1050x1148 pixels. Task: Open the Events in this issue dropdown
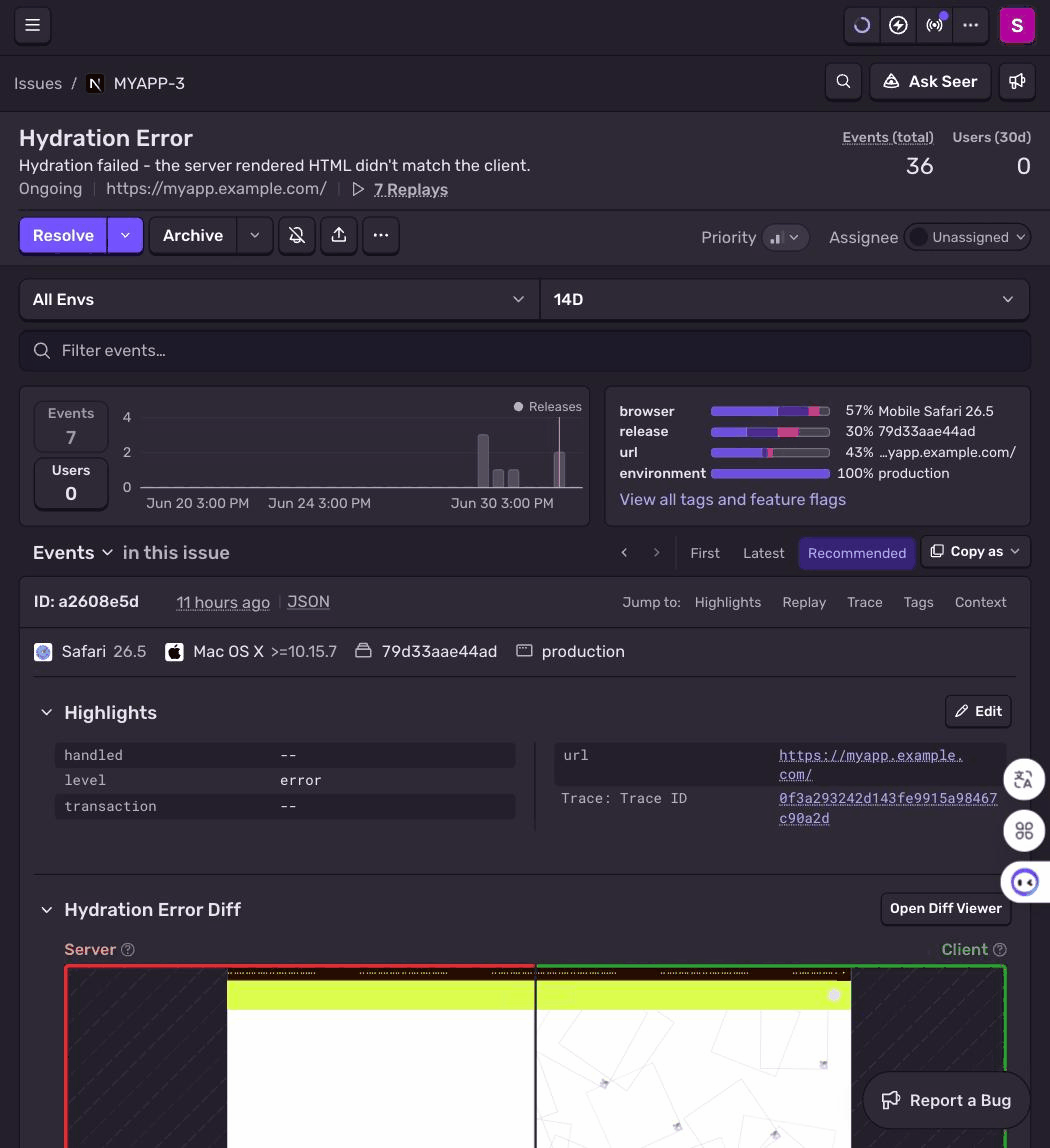tap(73, 553)
